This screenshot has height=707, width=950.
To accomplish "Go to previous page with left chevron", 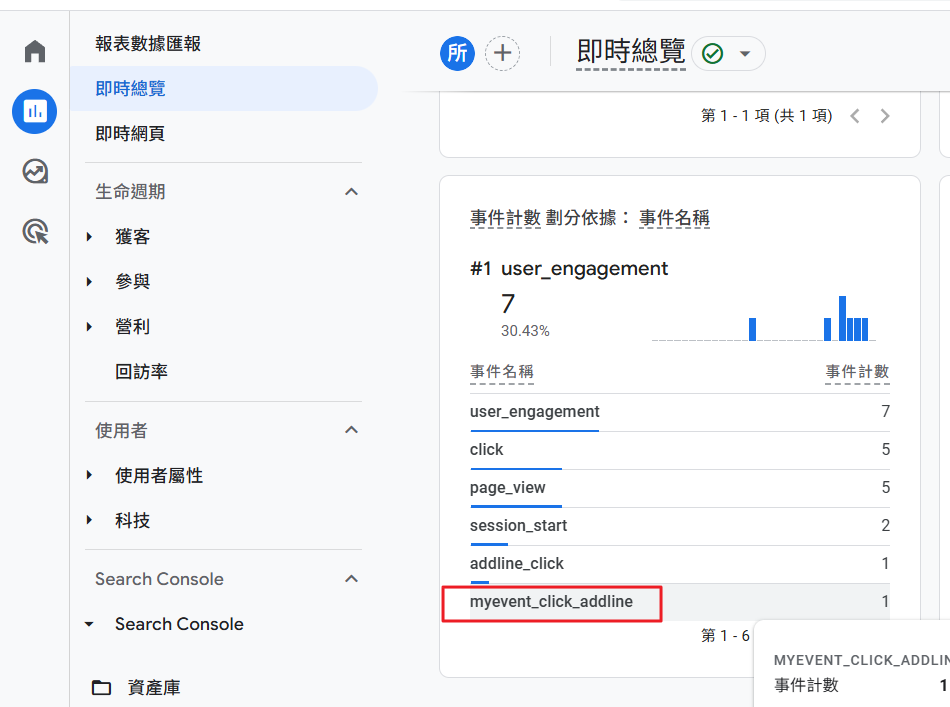I will tap(854, 116).
